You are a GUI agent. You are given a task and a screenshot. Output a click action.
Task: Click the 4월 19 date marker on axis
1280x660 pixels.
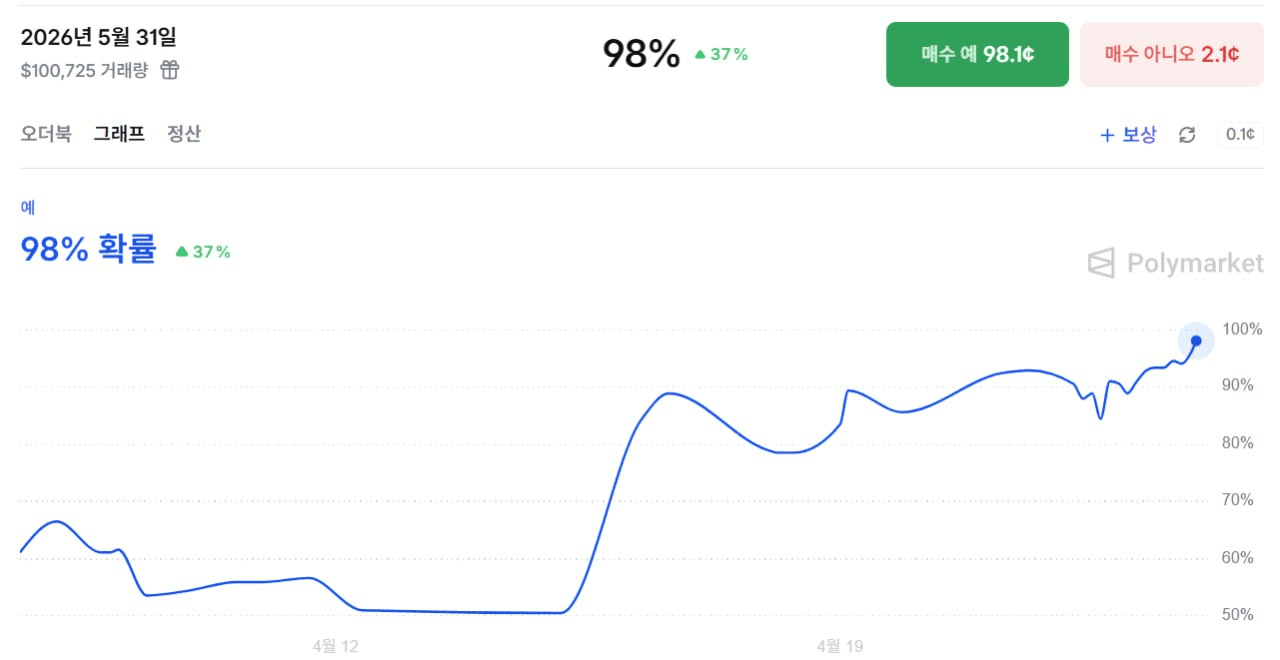click(840, 646)
